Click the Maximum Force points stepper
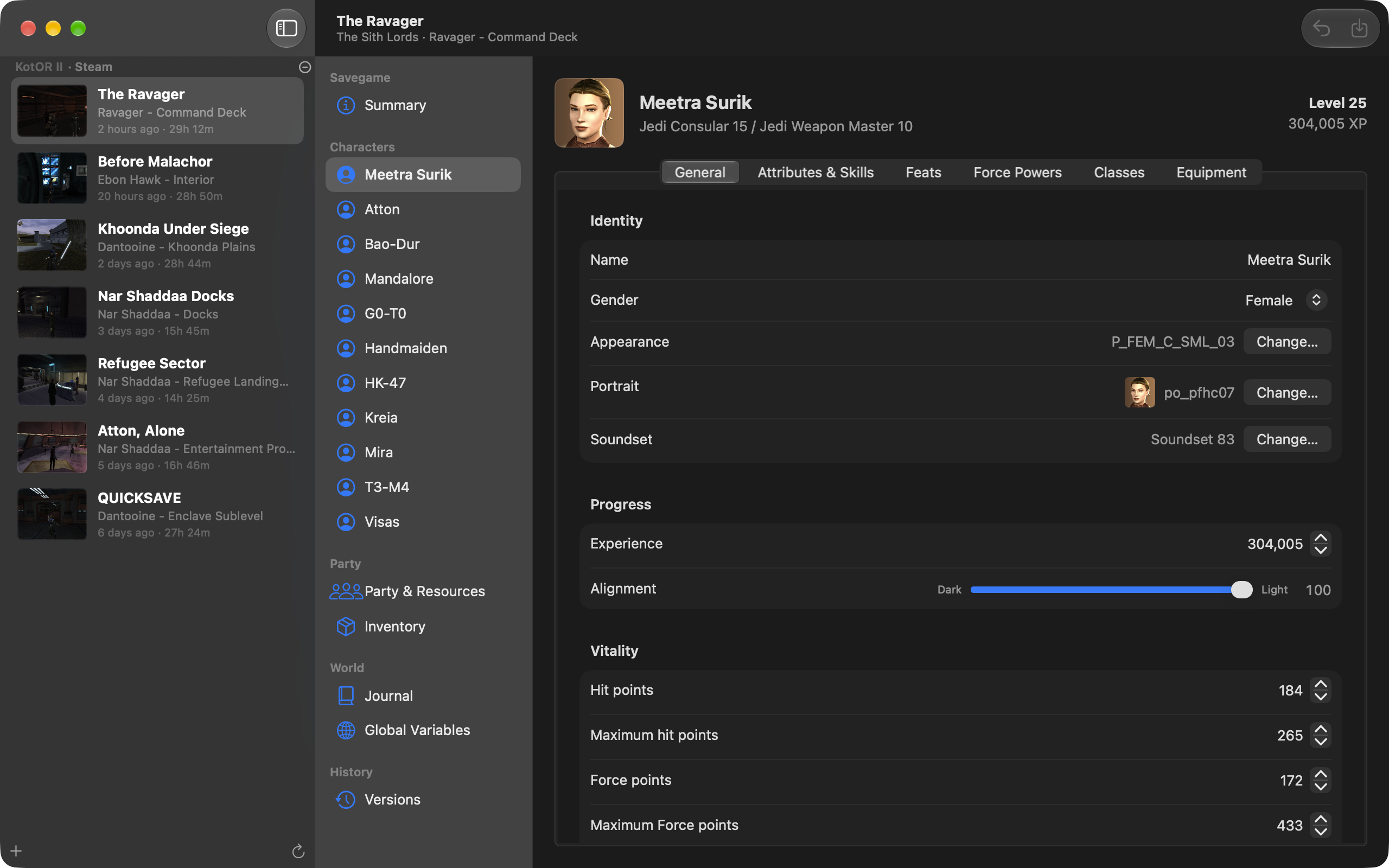Image resolution: width=1389 pixels, height=868 pixels. tap(1320, 825)
